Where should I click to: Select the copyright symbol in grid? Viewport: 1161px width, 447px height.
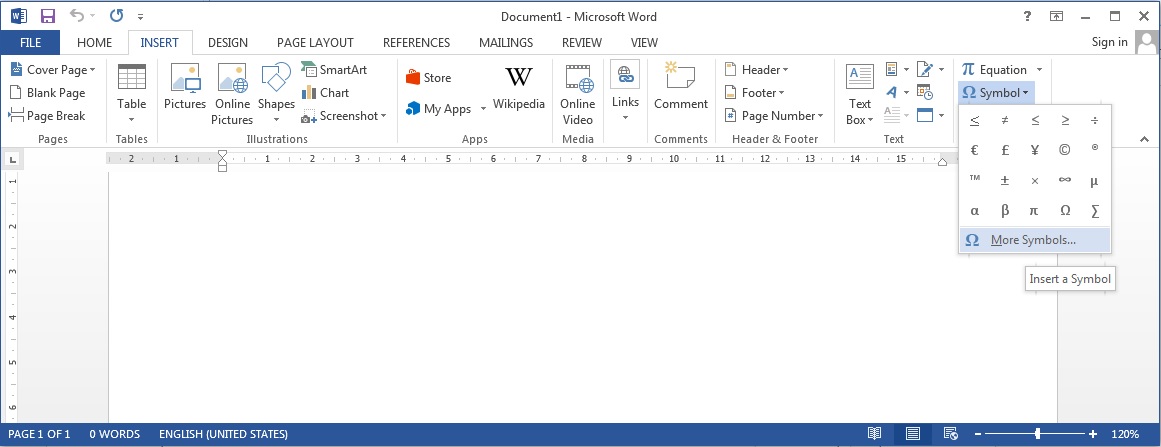tap(1064, 150)
